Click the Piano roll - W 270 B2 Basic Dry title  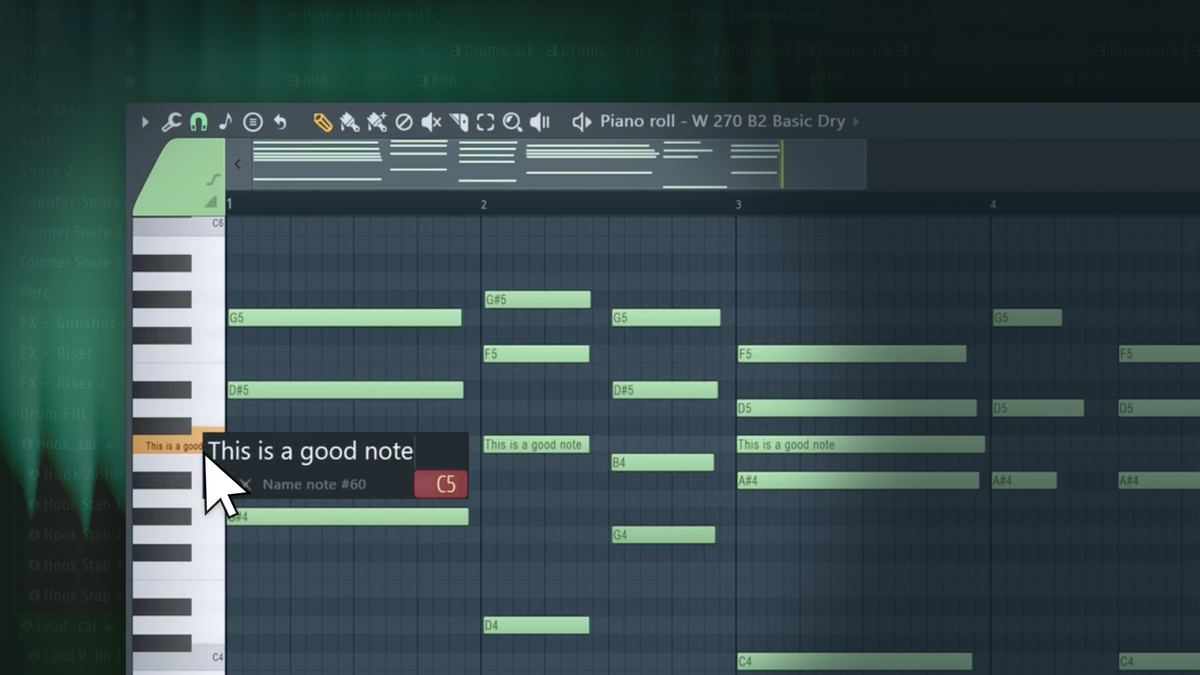[x=722, y=122]
